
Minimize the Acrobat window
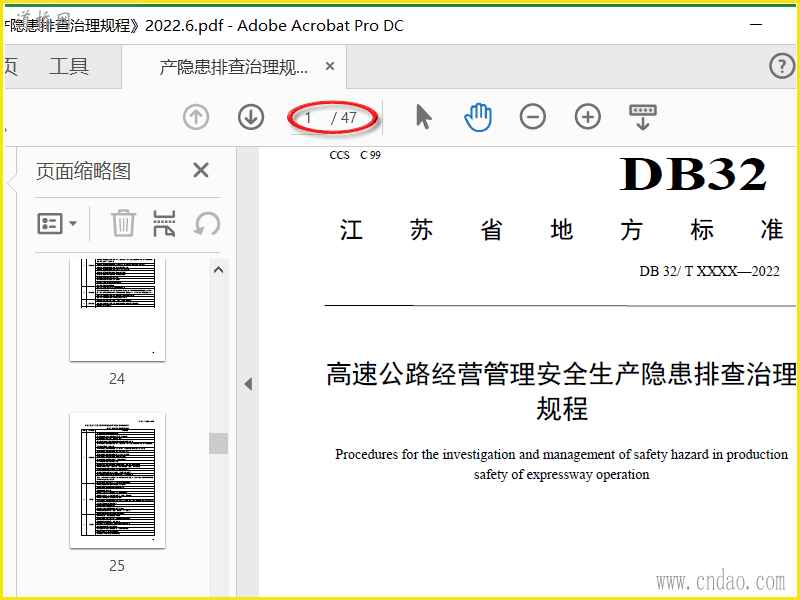[x=756, y=24]
